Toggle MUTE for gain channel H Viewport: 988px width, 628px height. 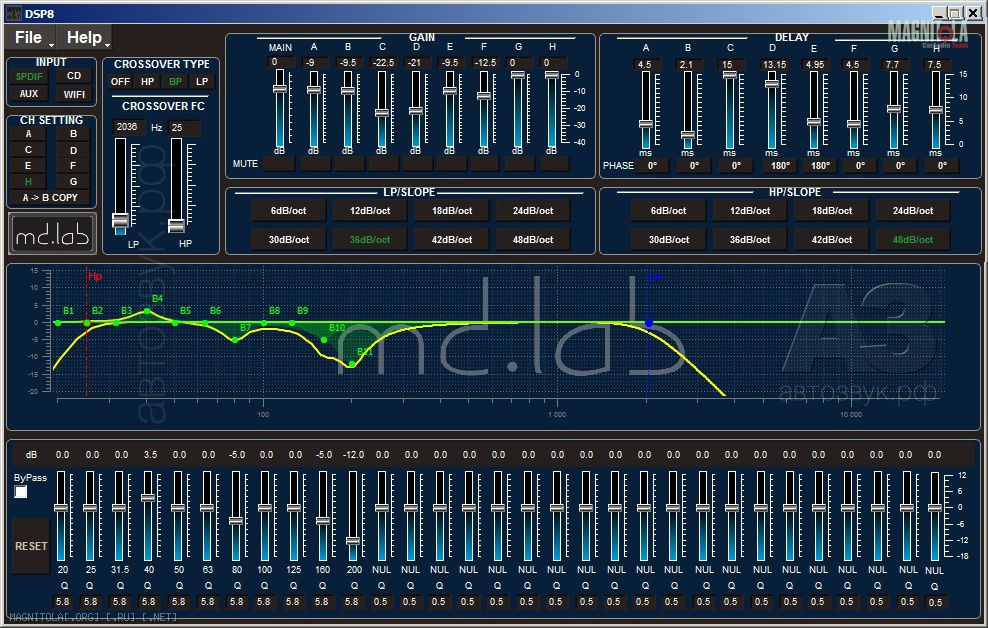tap(554, 164)
